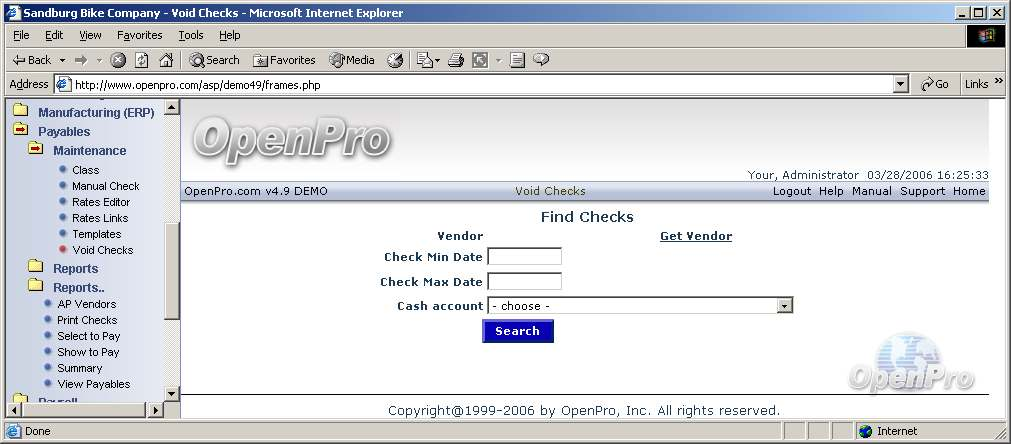Click the Refresh page icon

[142, 60]
